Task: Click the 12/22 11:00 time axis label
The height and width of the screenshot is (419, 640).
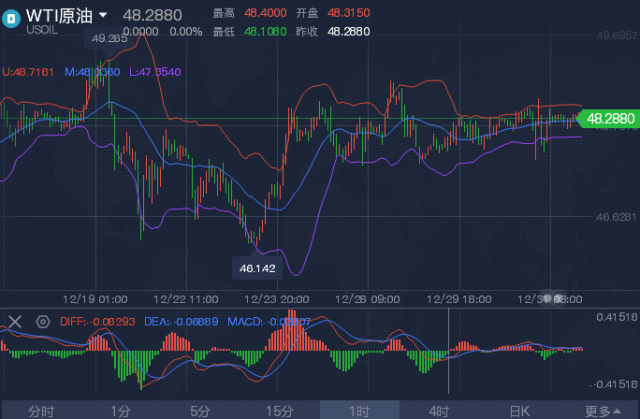Action: point(186,299)
